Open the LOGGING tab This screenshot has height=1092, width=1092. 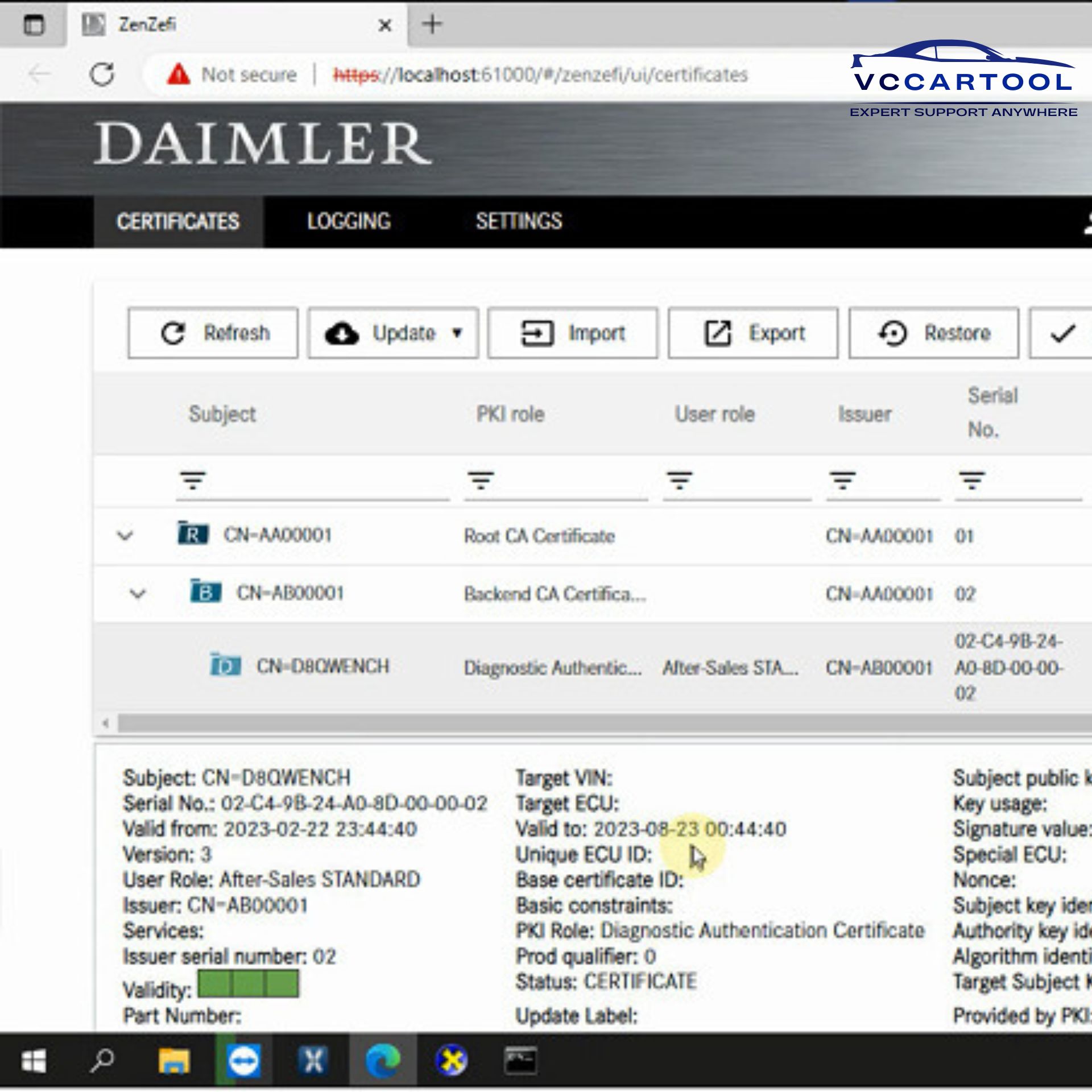[x=349, y=221]
